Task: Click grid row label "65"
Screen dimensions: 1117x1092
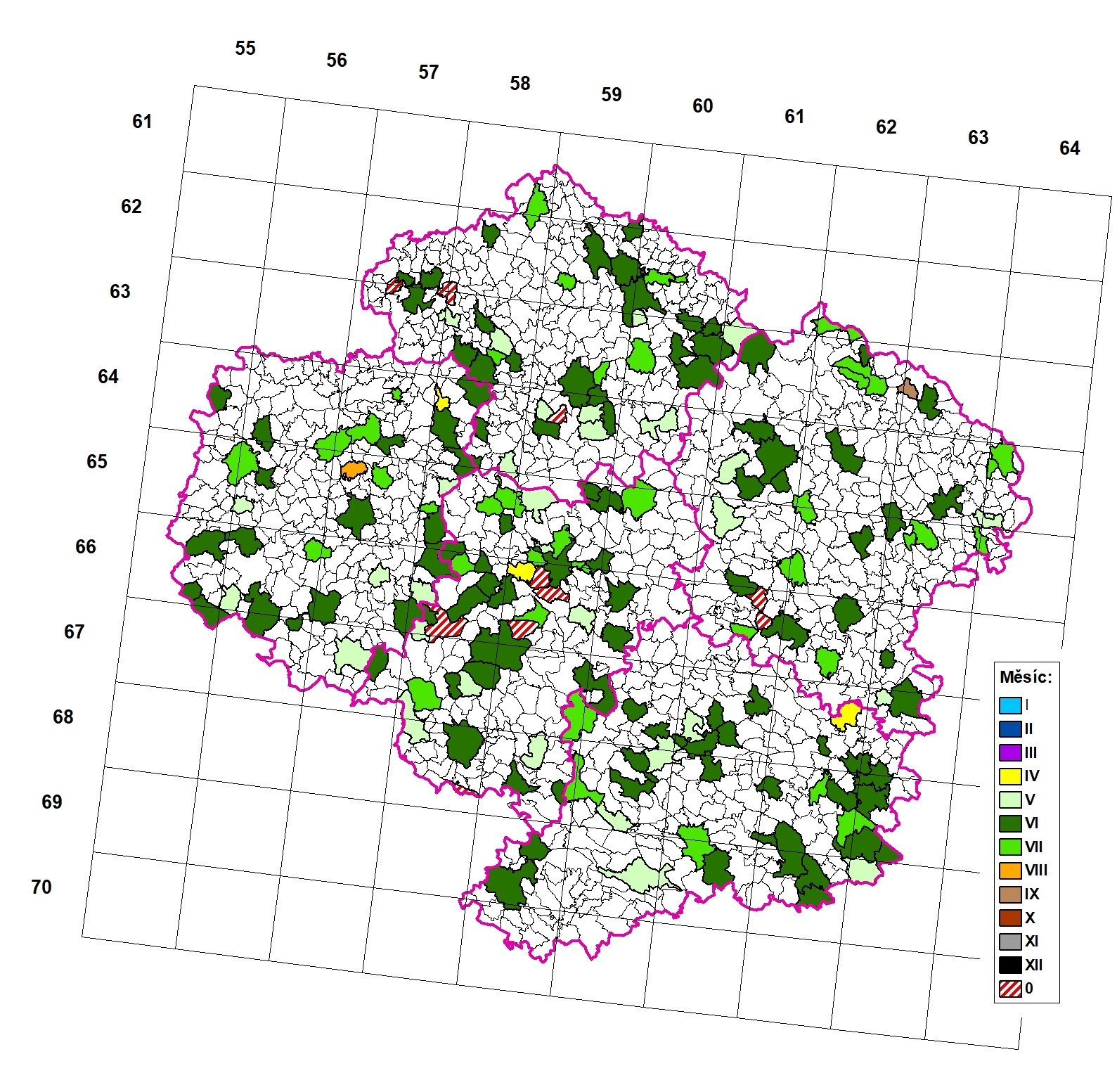Action: (97, 462)
